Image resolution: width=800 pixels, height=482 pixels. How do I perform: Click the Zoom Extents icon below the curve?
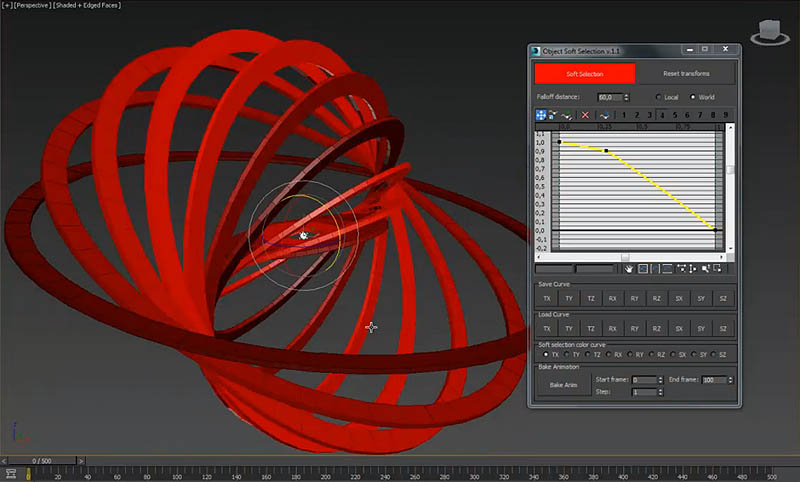pyautogui.click(x=643, y=268)
